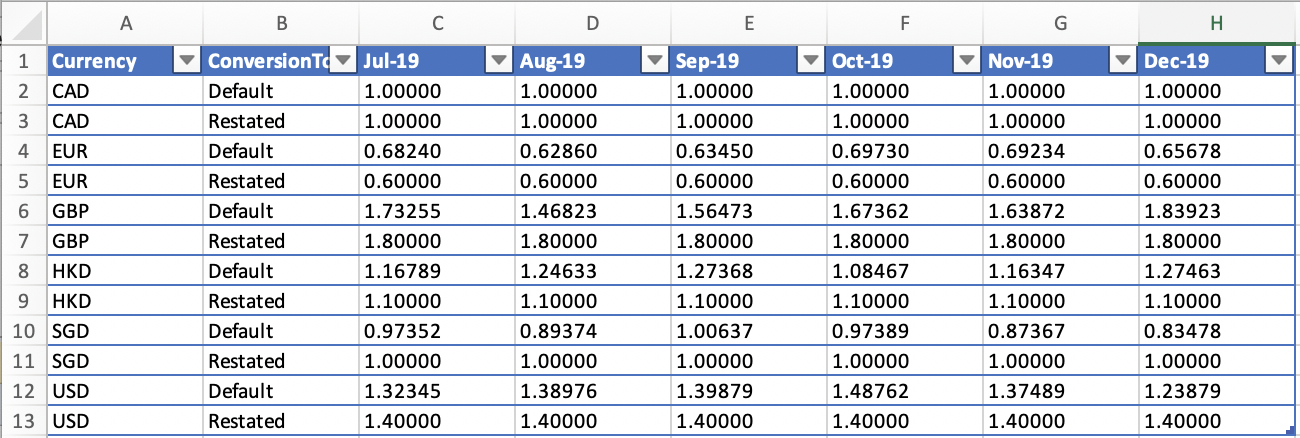Open the Currency column filter dropdown

(187, 61)
